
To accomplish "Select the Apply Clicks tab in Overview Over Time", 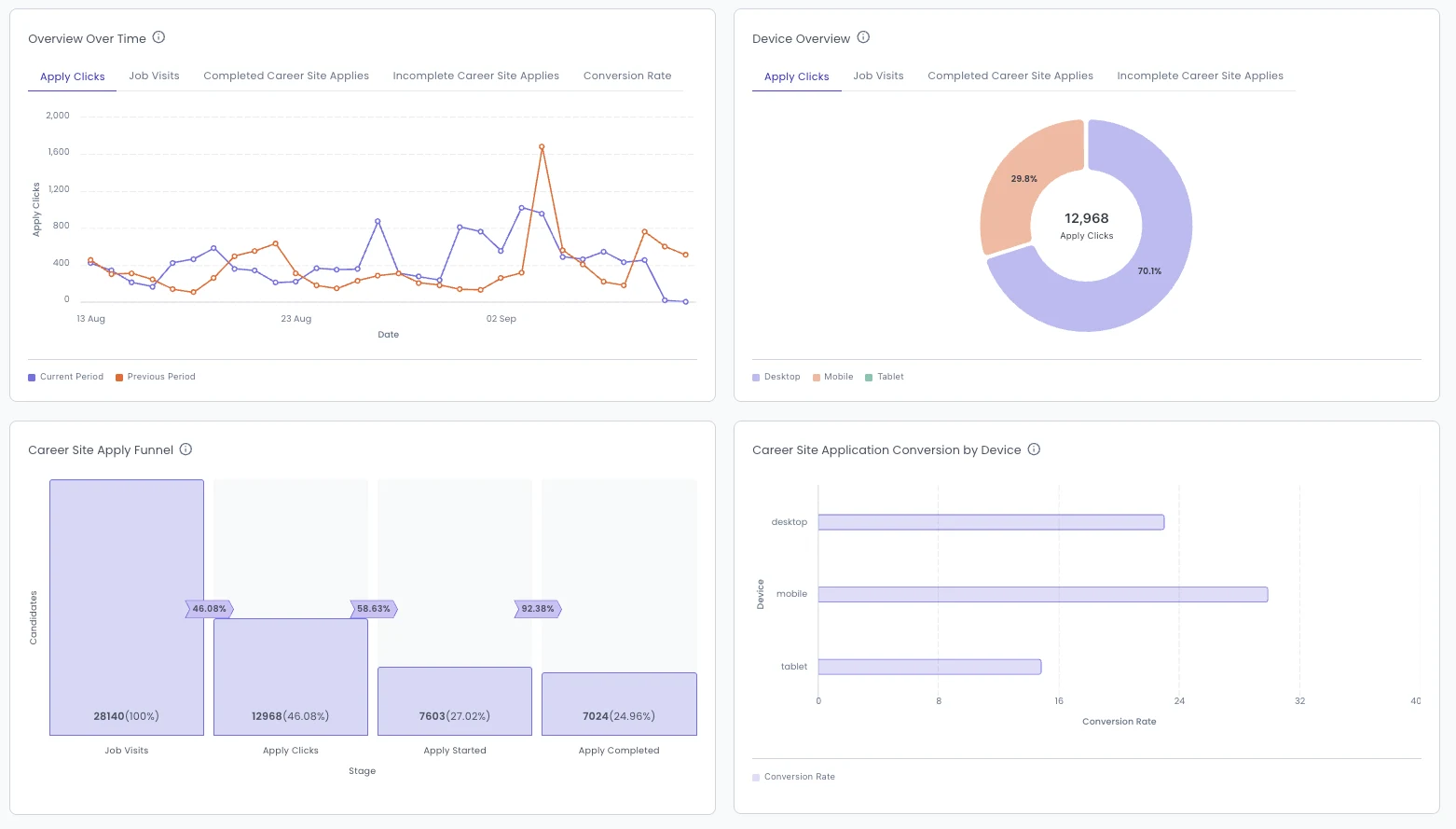I will pos(73,76).
